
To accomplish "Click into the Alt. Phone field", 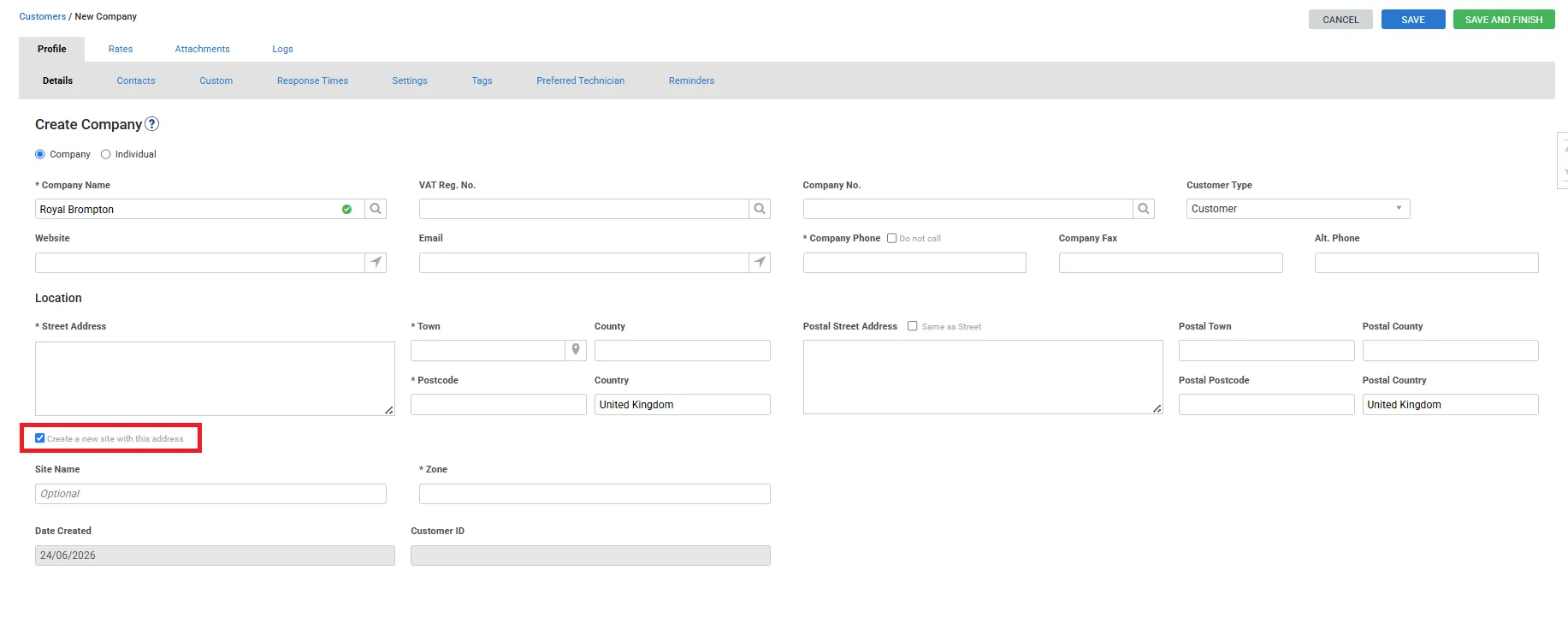I will 1426,262.
